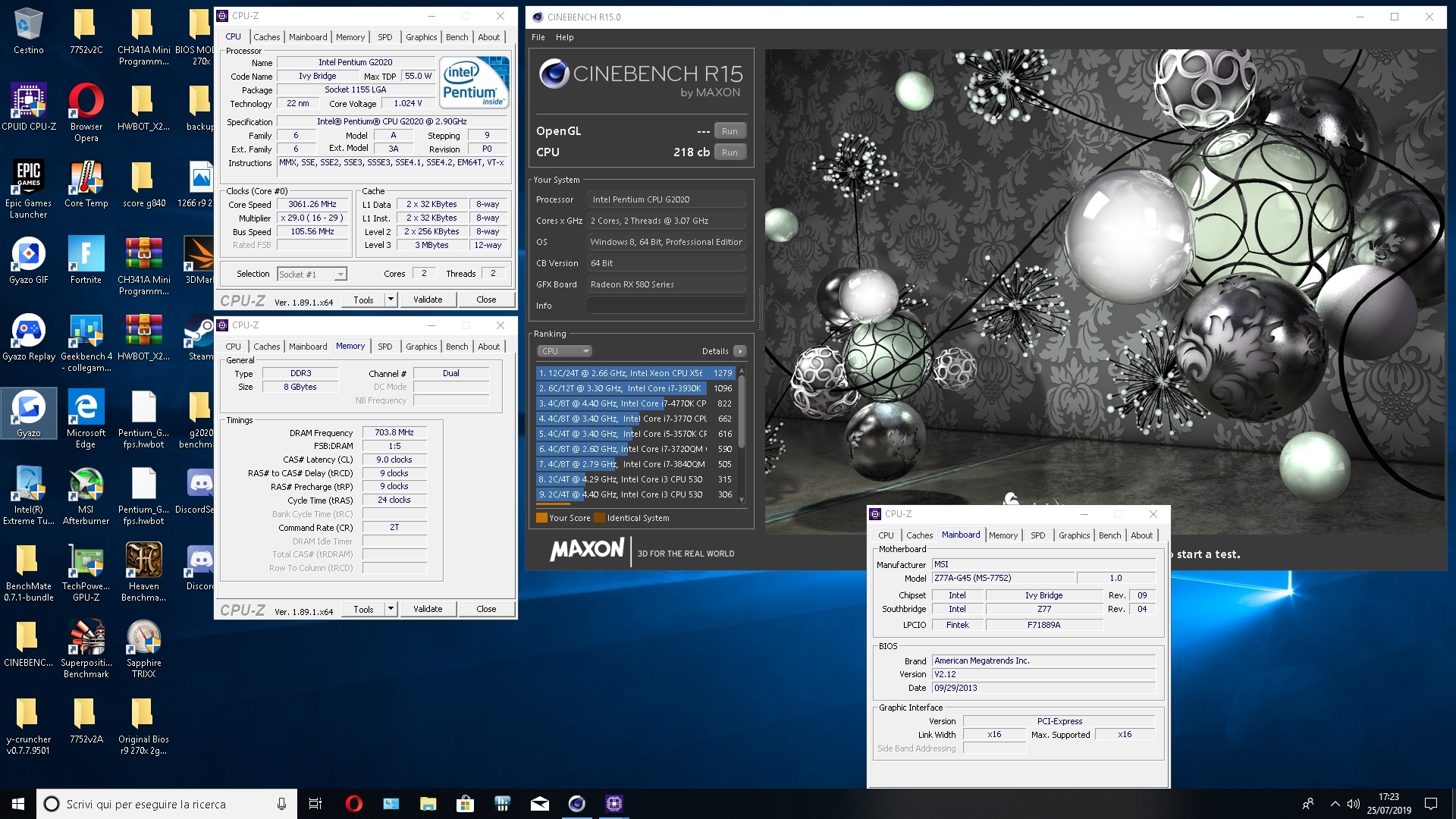Open the volume control in system tray
This screenshot has width=1456, height=819.
(1354, 804)
